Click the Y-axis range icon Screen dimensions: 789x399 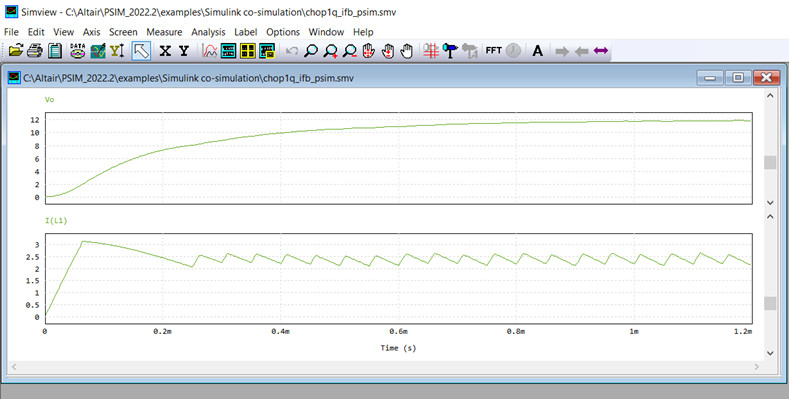tap(117, 51)
